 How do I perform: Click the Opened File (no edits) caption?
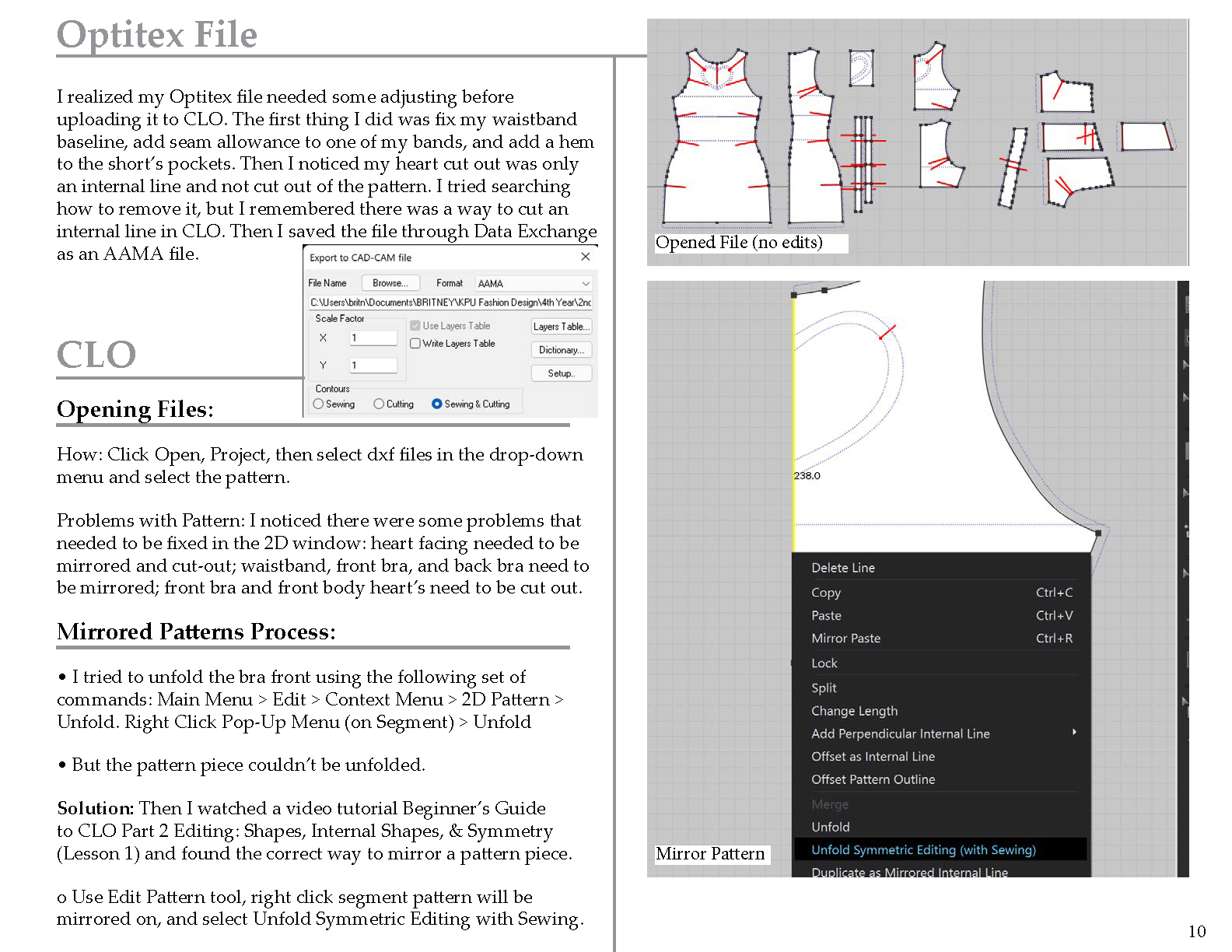pos(739,243)
